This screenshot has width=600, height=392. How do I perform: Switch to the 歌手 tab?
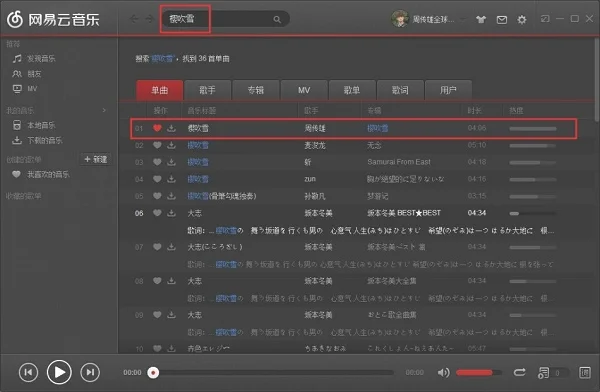207,90
